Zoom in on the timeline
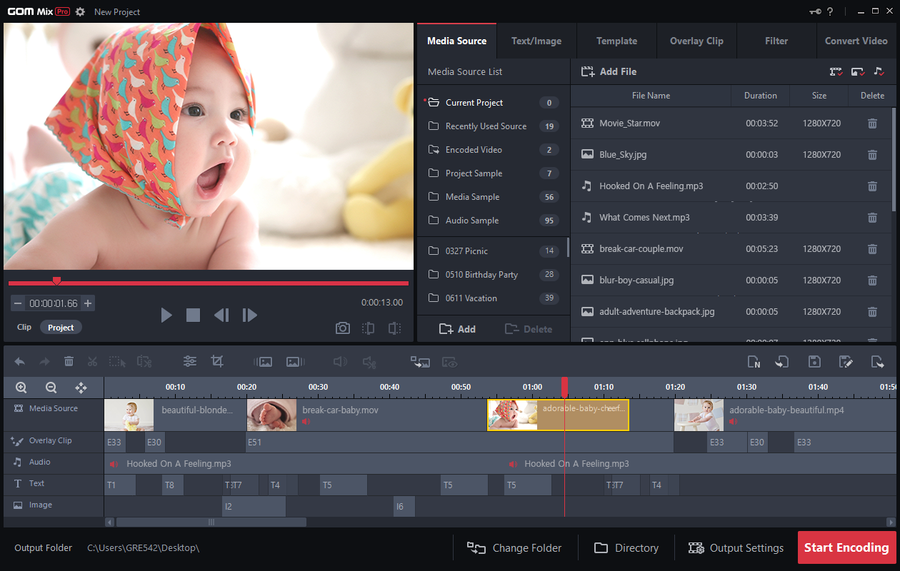900x571 pixels. pyautogui.click(x=21, y=387)
